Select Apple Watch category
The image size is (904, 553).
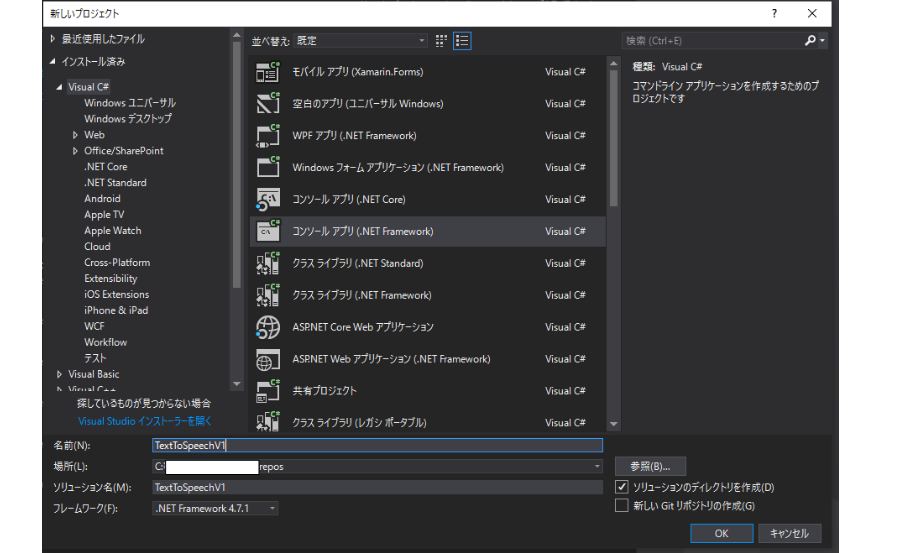(112, 231)
